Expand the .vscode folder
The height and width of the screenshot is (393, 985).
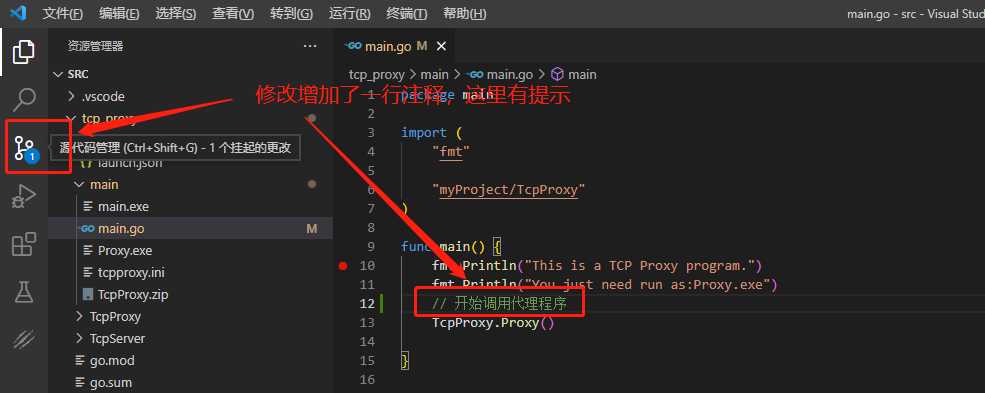pyautogui.click(x=191, y=97)
